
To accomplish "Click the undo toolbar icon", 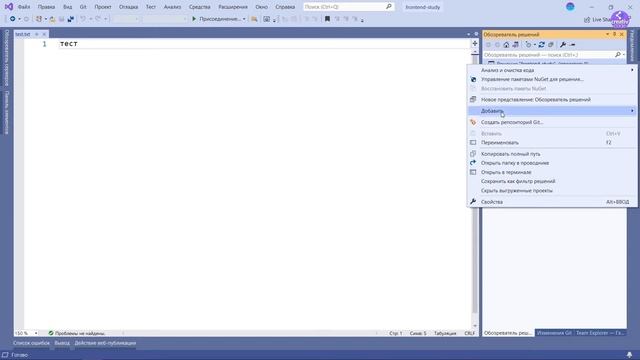I will tap(83, 19).
